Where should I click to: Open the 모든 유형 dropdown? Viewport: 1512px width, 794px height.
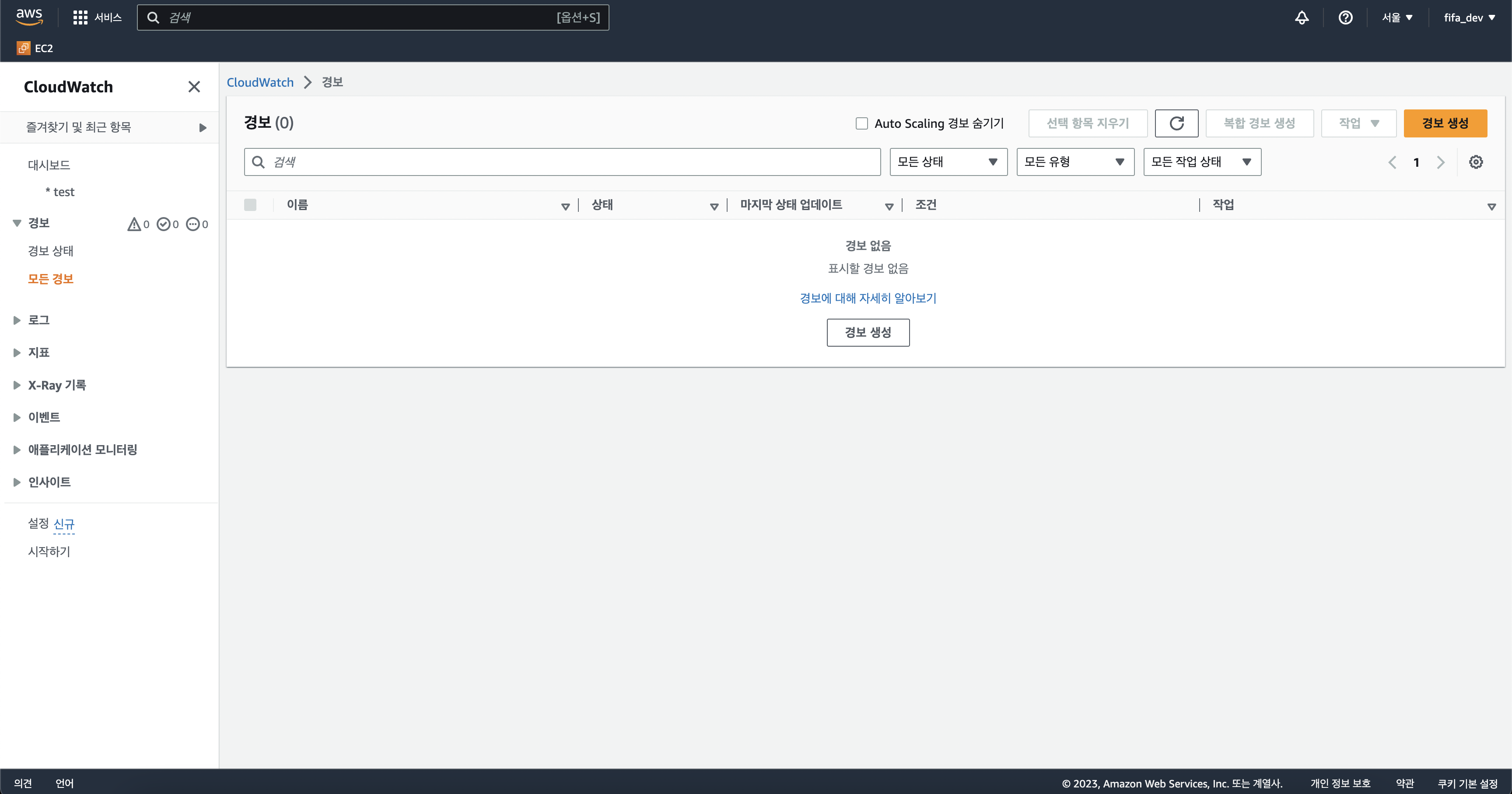pyautogui.click(x=1074, y=162)
